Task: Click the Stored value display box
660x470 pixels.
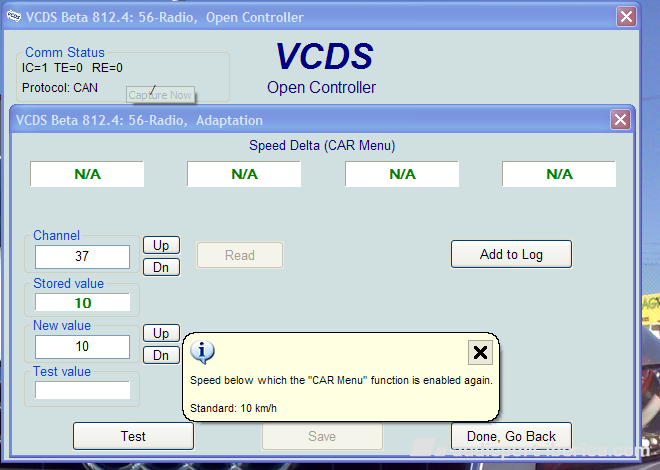Action: pos(82,303)
